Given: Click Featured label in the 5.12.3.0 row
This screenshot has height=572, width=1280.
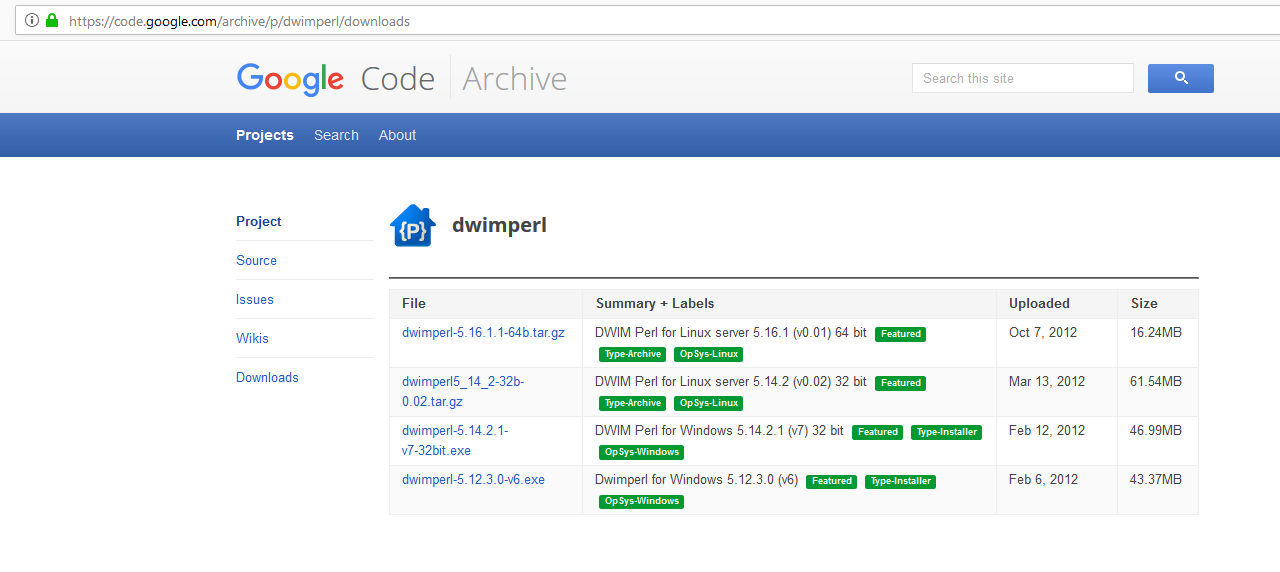Looking at the screenshot, I should click(x=831, y=481).
